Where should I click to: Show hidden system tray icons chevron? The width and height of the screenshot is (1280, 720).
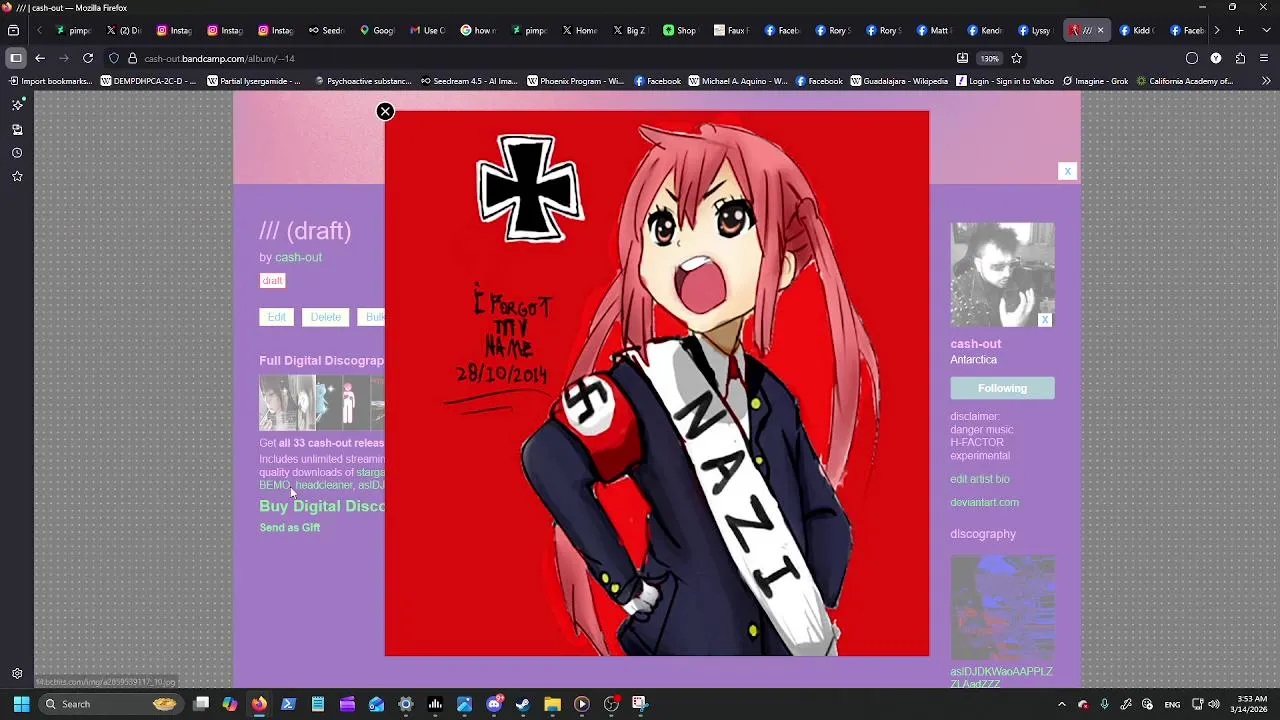tap(1062, 704)
